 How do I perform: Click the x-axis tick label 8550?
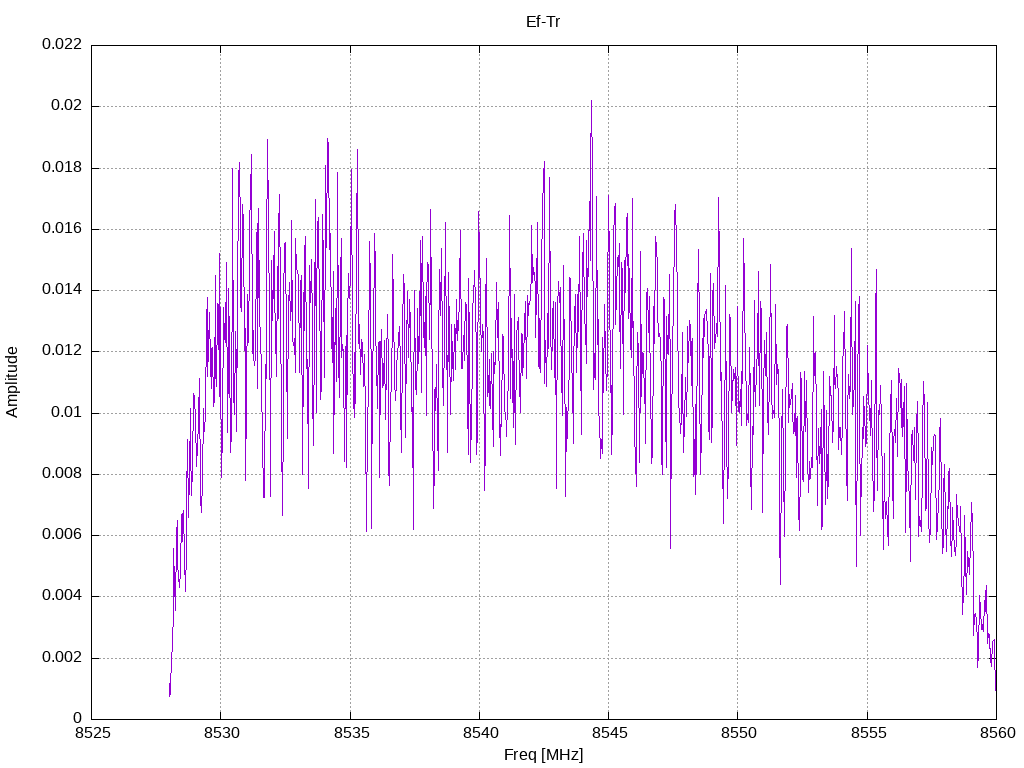coord(739,733)
